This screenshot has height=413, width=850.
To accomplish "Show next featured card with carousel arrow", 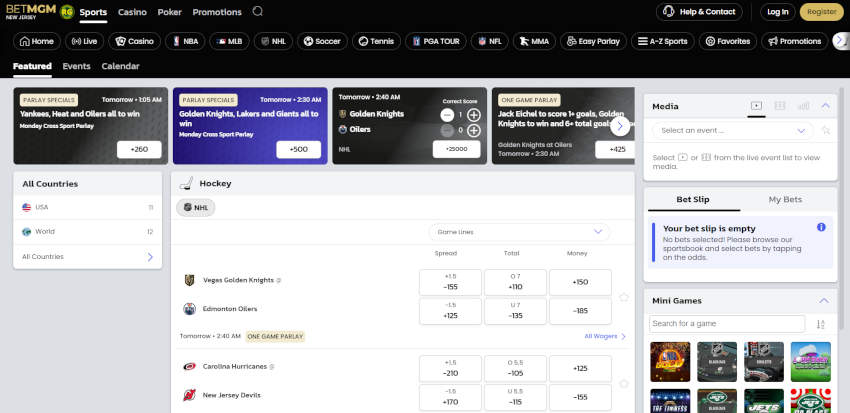I will [620, 126].
